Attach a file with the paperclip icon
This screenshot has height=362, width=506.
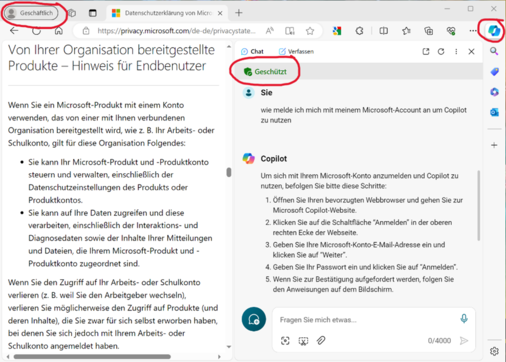tap(321, 340)
